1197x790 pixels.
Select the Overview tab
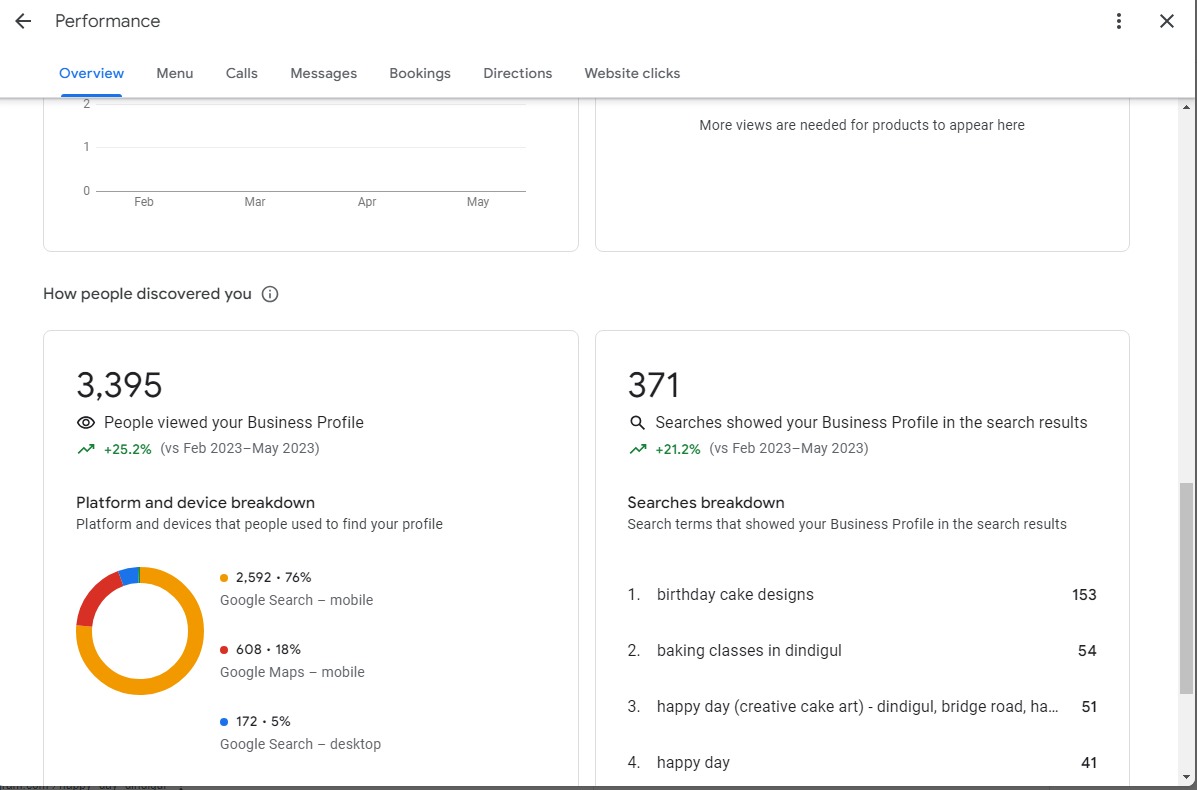pyautogui.click(x=92, y=73)
